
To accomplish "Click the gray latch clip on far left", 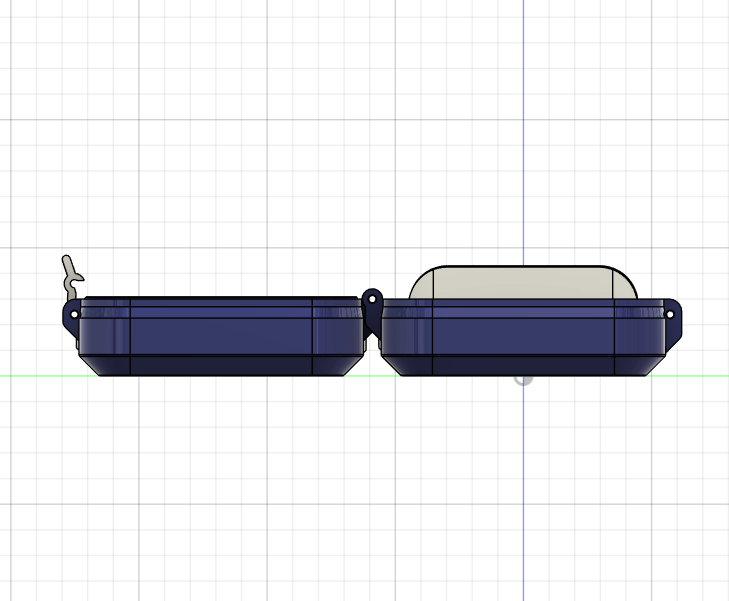I will (70, 272).
